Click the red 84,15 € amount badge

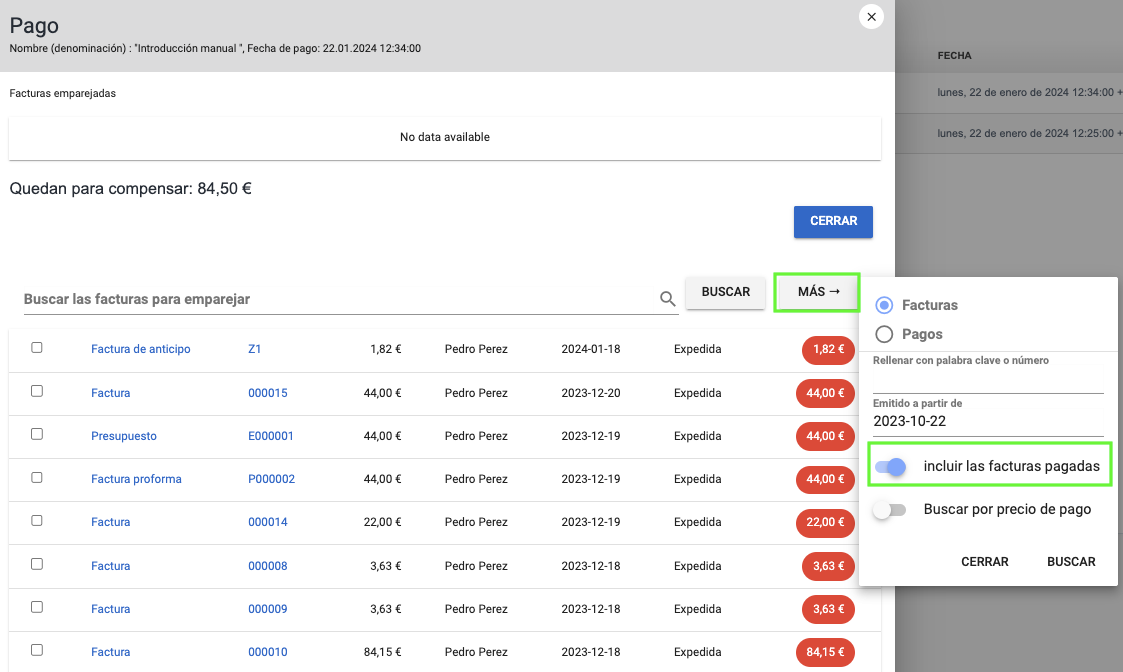(825, 653)
